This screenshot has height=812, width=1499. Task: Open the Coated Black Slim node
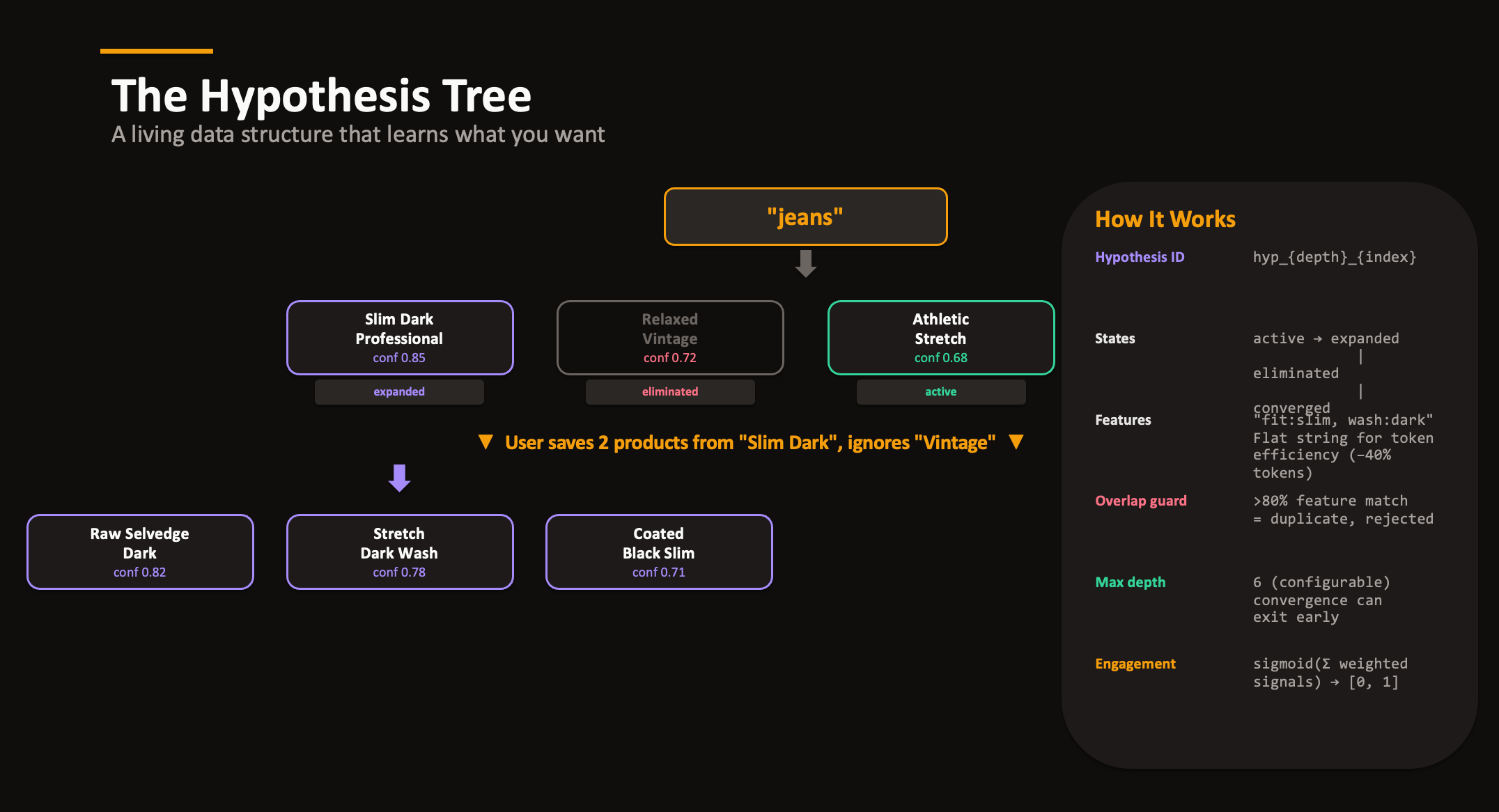click(658, 552)
